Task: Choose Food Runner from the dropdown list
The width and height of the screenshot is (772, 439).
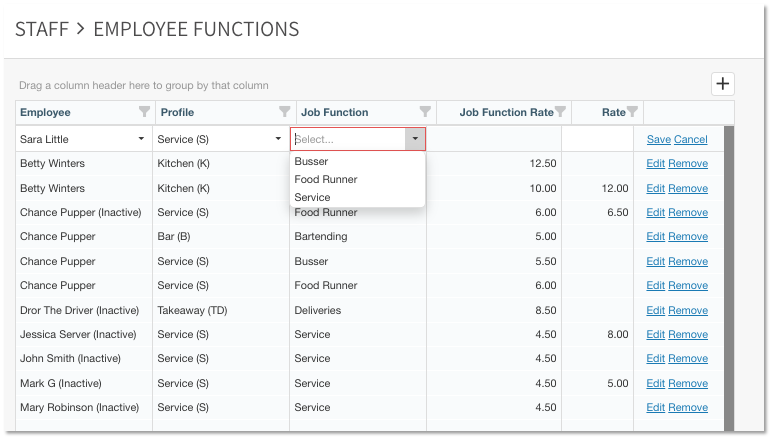Action: pyautogui.click(x=325, y=179)
